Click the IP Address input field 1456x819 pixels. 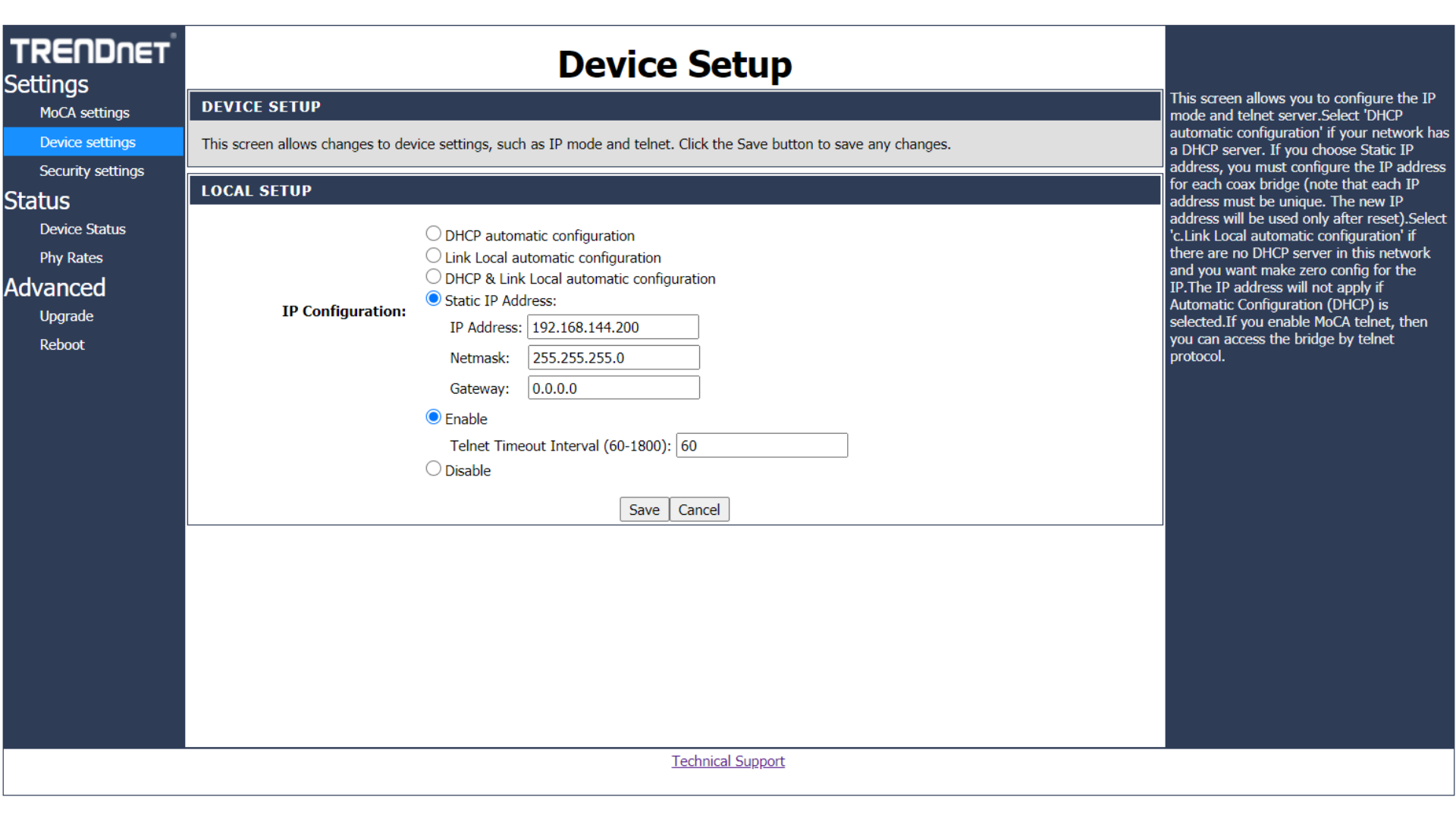point(612,328)
